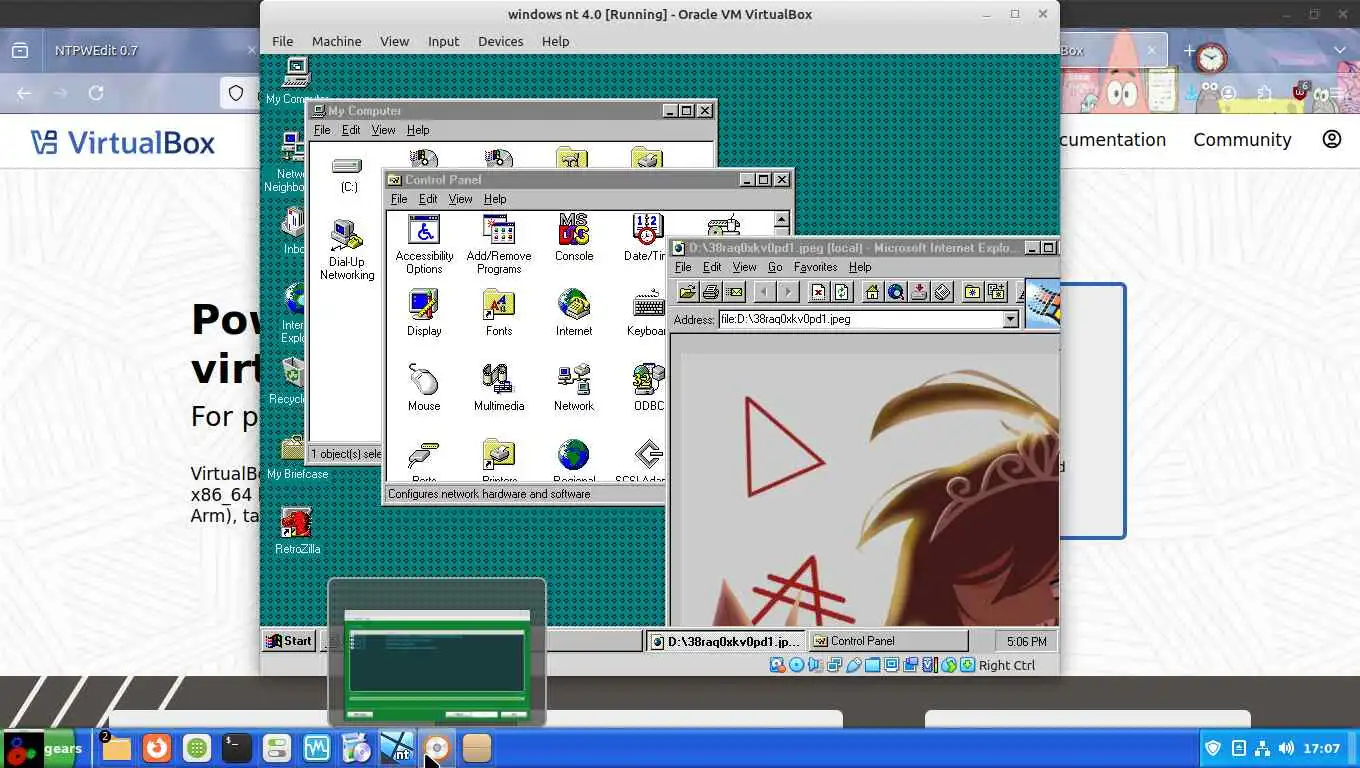Open the File menu in VirtualBox window
This screenshot has width=1360, height=768.
click(x=283, y=41)
